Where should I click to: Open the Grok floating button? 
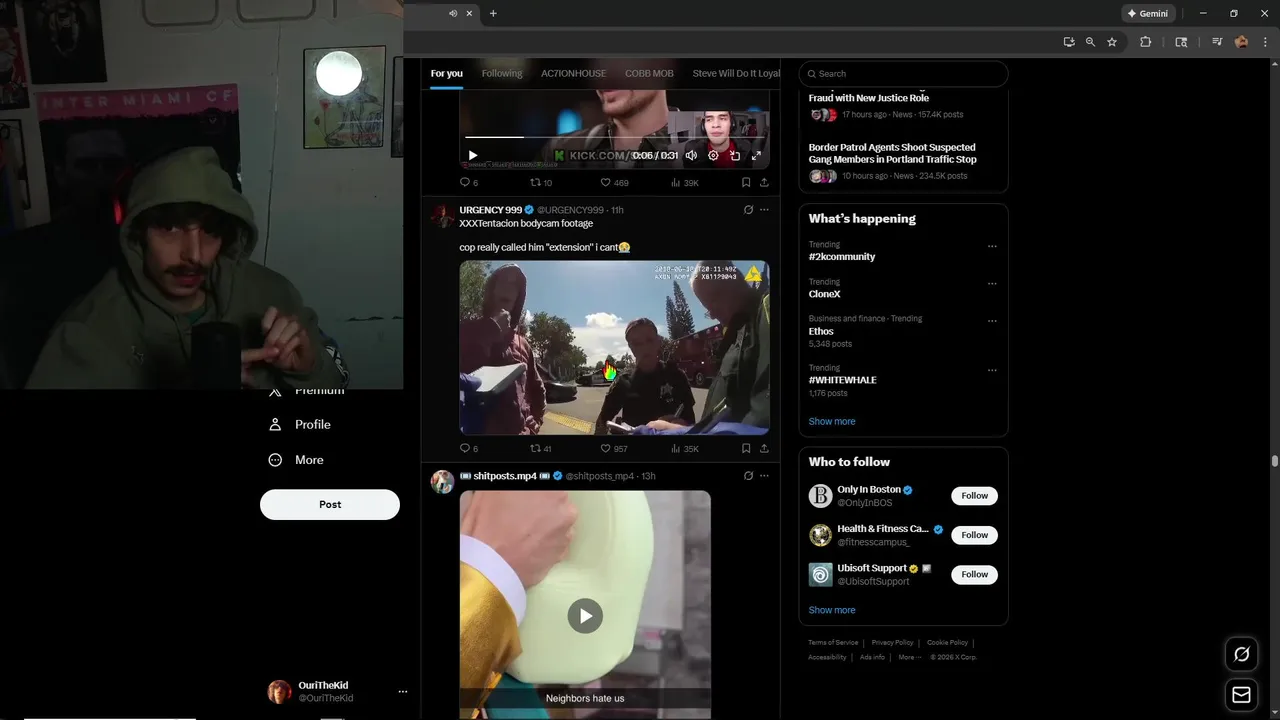point(1241,654)
